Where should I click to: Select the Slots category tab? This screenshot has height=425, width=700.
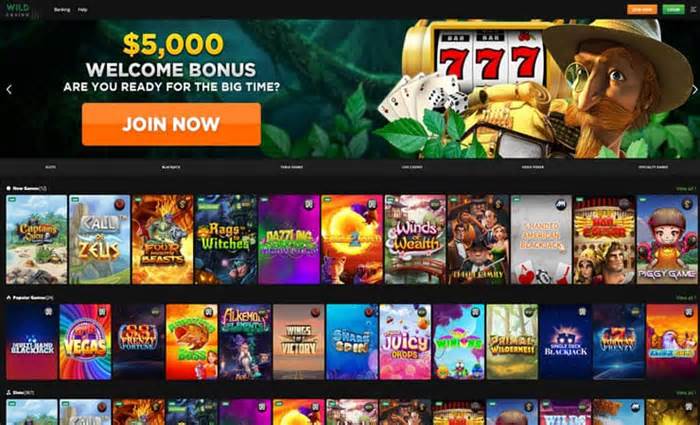[50, 167]
